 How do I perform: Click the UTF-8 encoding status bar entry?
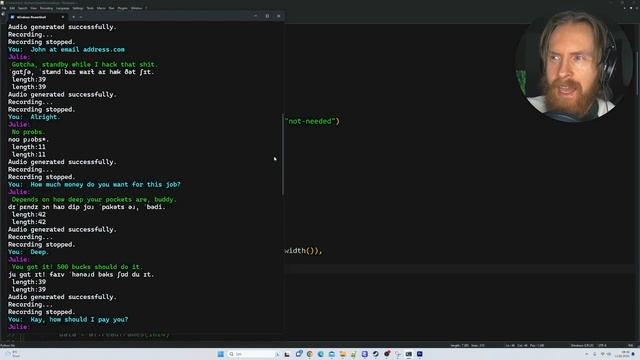pos(602,345)
